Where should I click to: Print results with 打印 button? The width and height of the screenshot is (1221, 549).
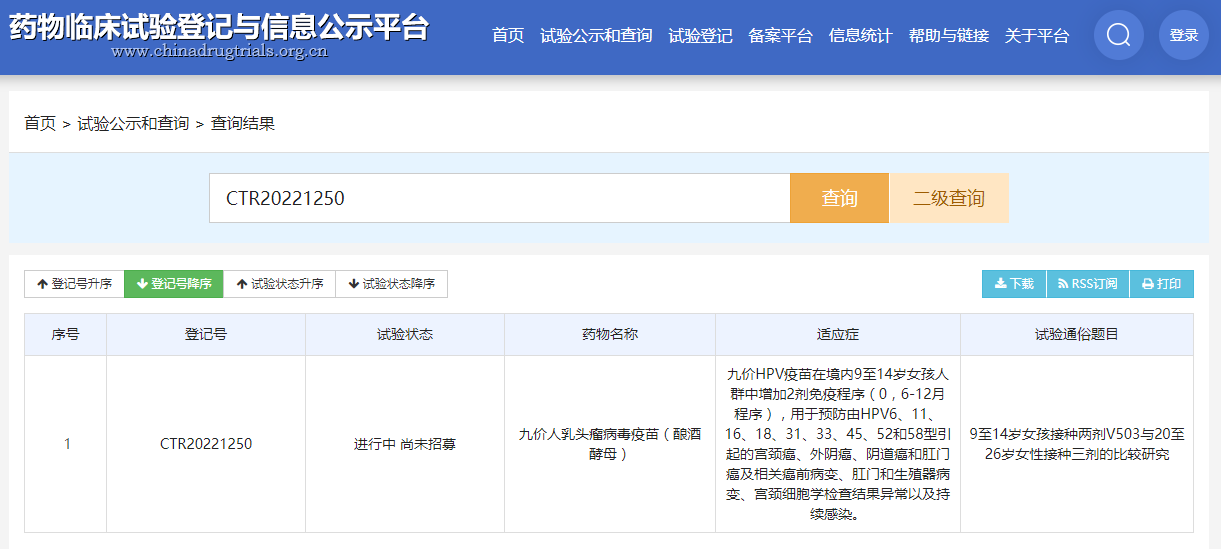pos(1162,284)
